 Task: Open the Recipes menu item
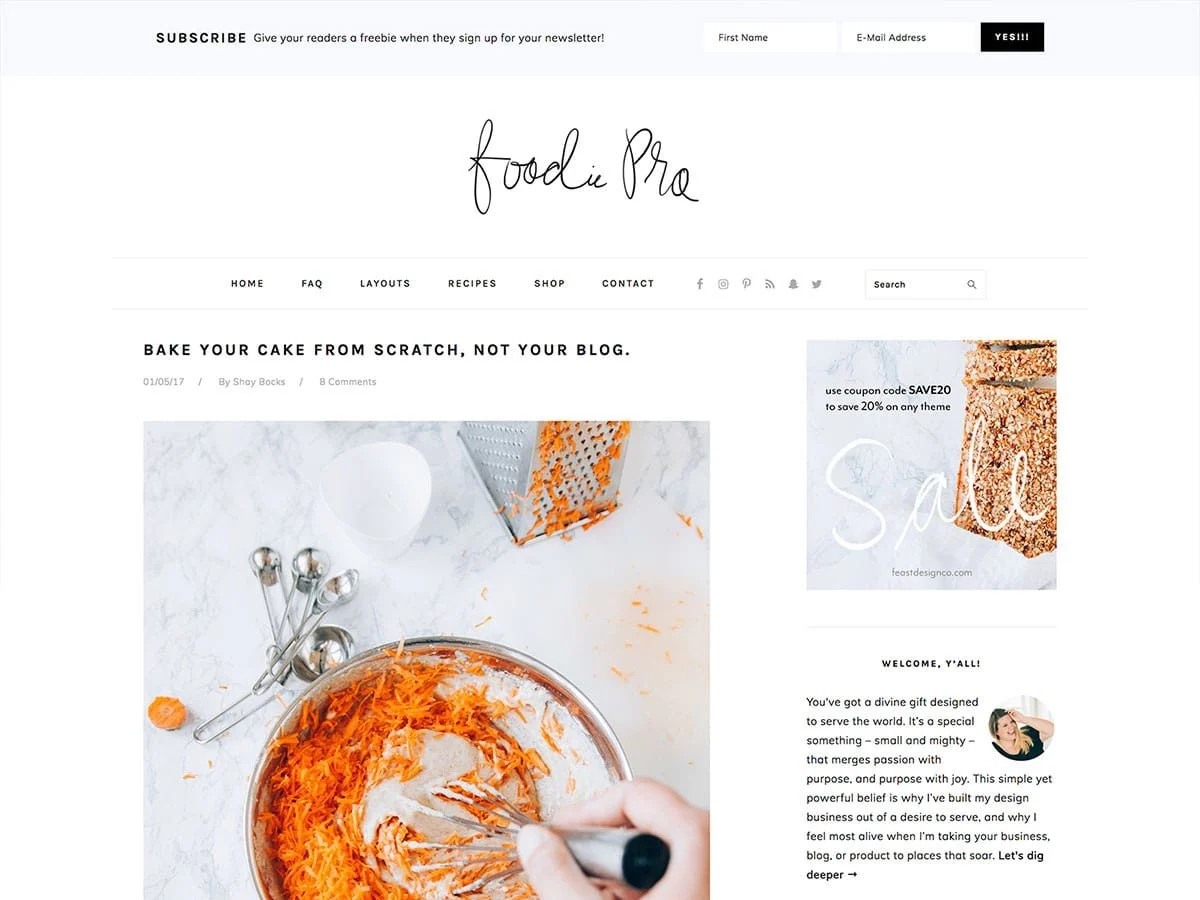tap(472, 284)
